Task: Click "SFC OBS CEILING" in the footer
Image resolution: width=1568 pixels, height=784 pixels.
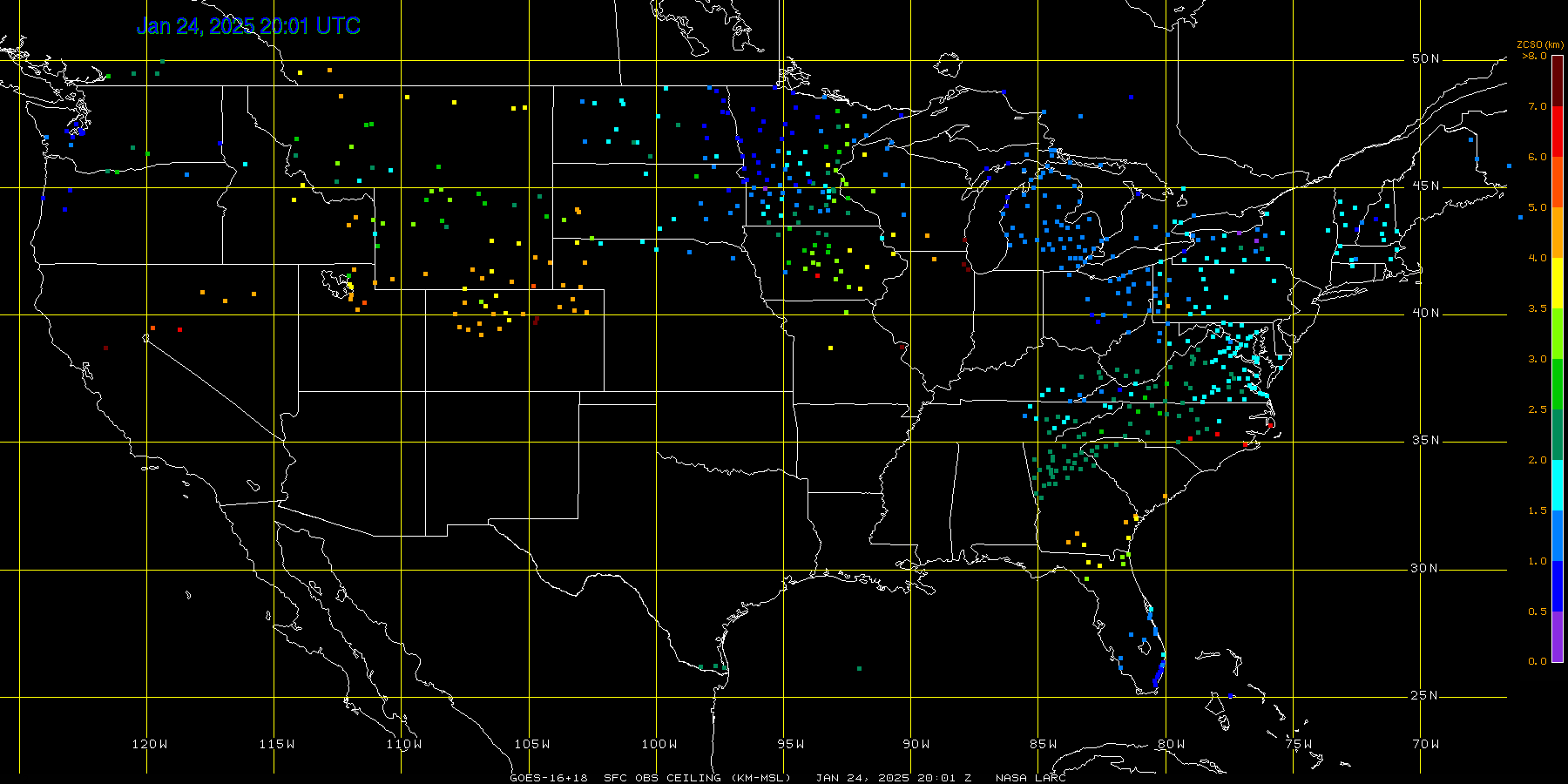Action: click(x=662, y=778)
